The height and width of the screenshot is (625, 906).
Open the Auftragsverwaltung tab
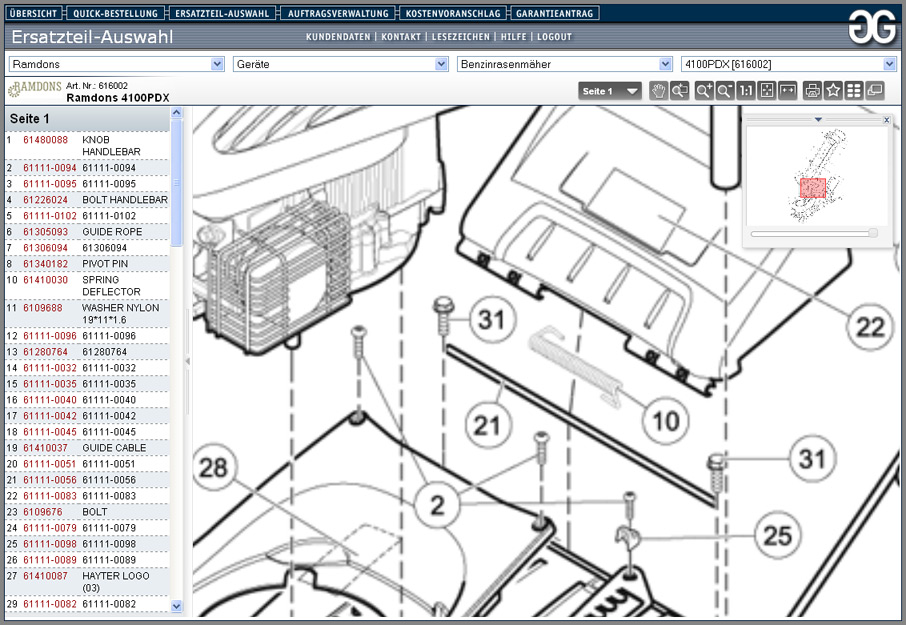click(x=338, y=13)
